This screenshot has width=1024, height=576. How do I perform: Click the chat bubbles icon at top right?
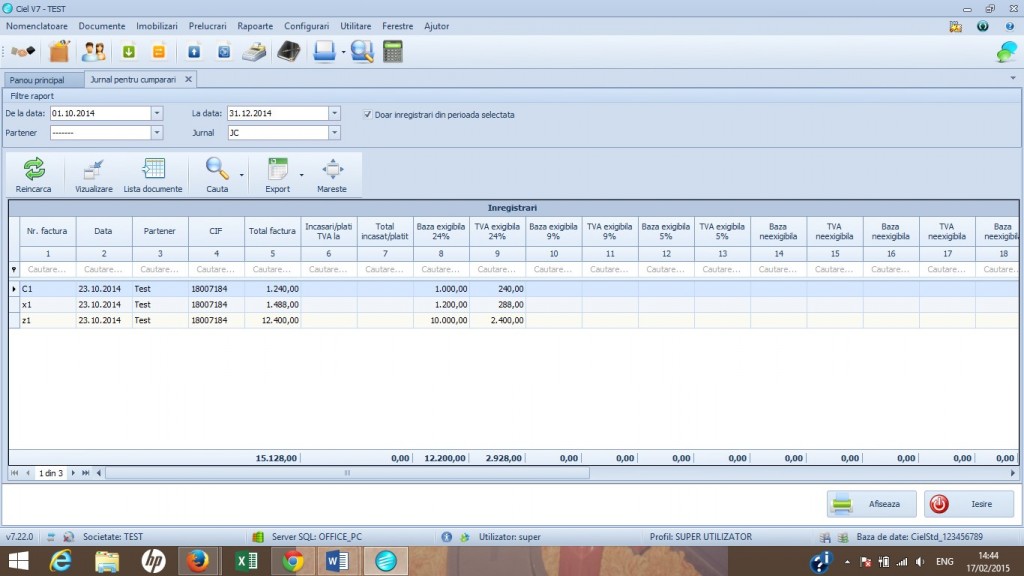click(x=1006, y=52)
